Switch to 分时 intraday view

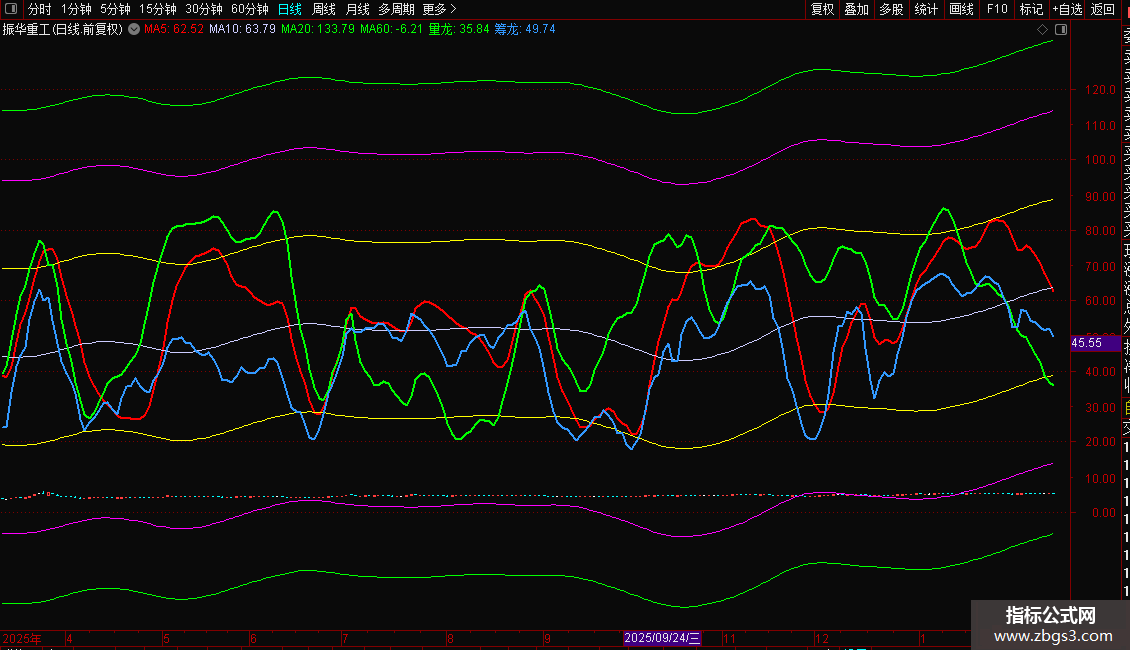(39, 9)
